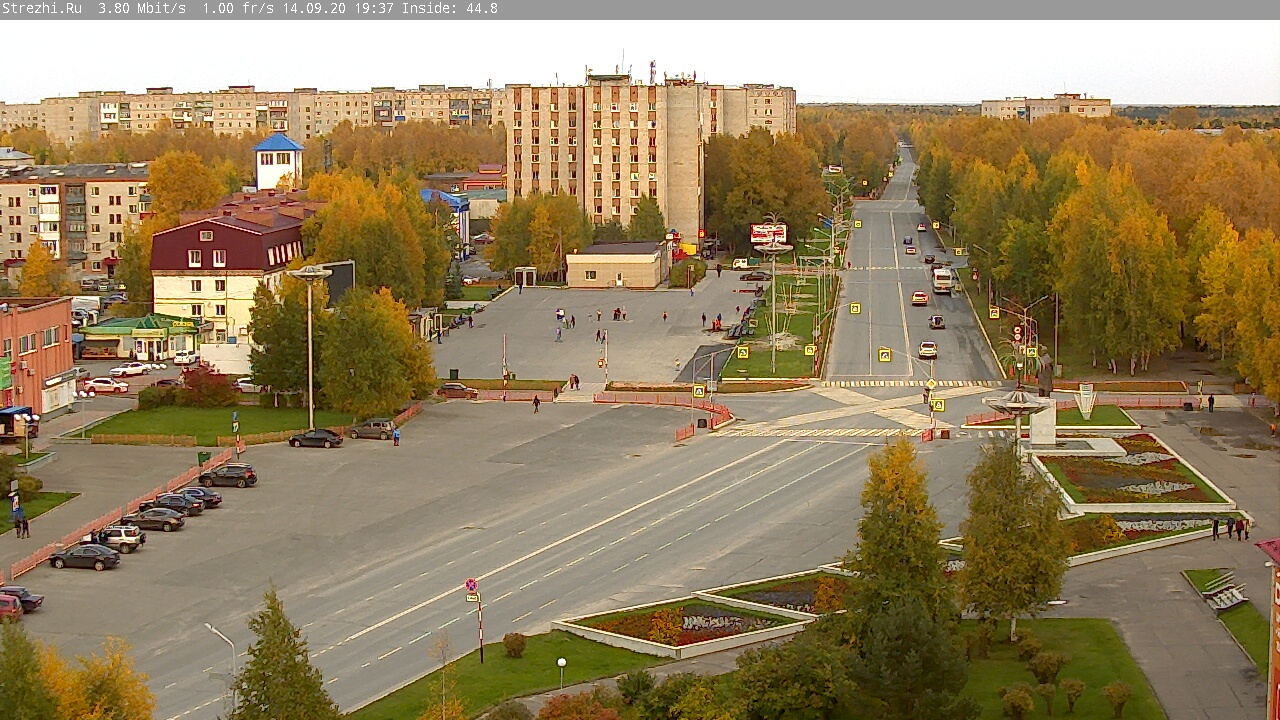Screen dimensions: 1280x720
Task: Click the Strezhi.Ru overlay label
Action: point(41,9)
